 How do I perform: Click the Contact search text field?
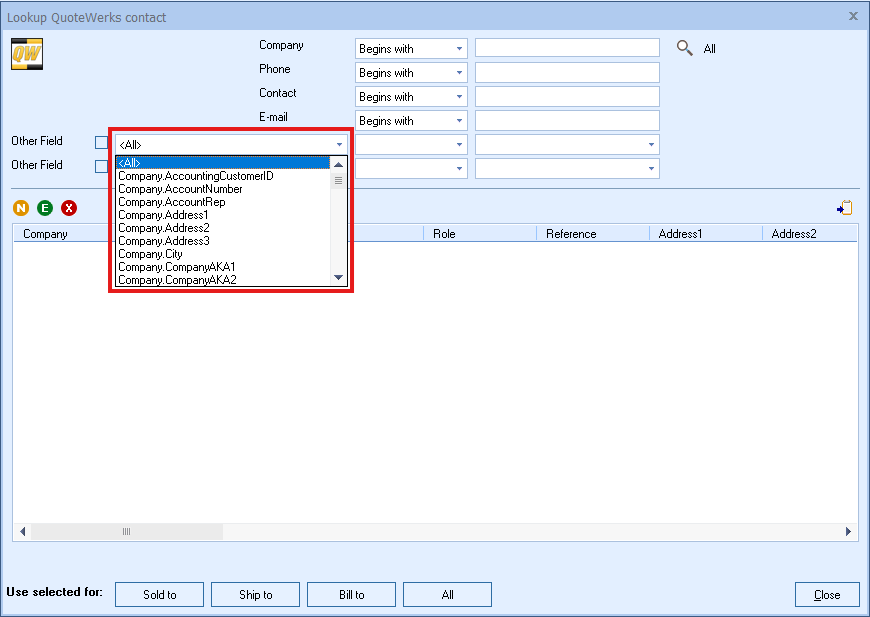567,96
